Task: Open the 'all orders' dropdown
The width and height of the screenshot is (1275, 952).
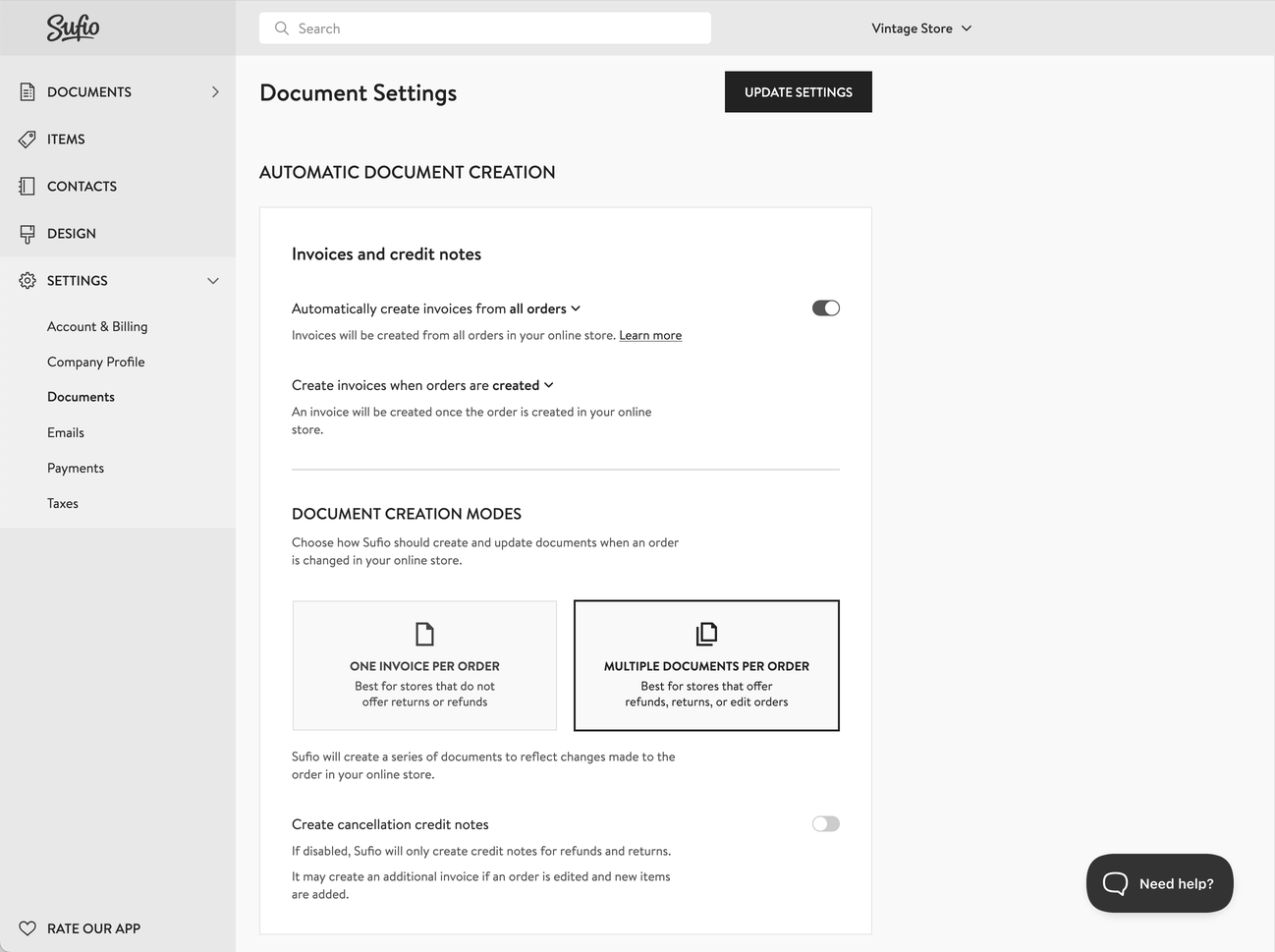Action: [545, 308]
